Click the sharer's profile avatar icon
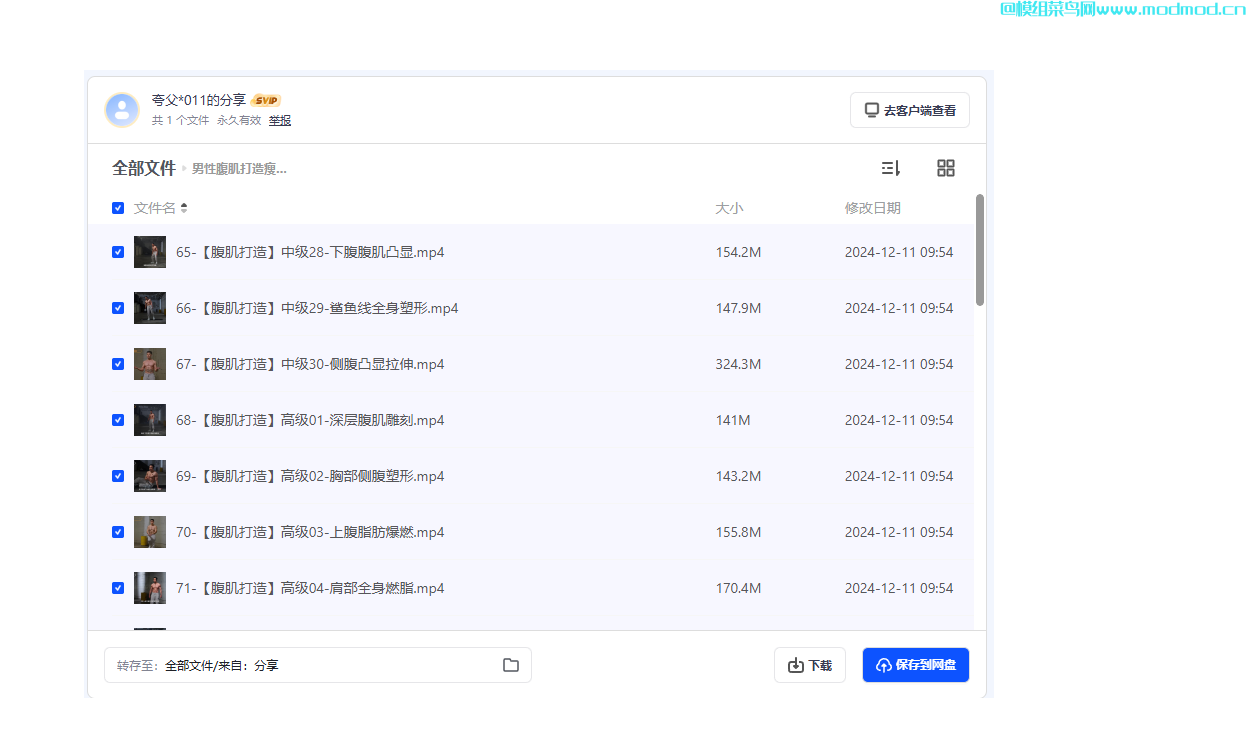Viewport: 1246px width, 749px height. (x=122, y=110)
